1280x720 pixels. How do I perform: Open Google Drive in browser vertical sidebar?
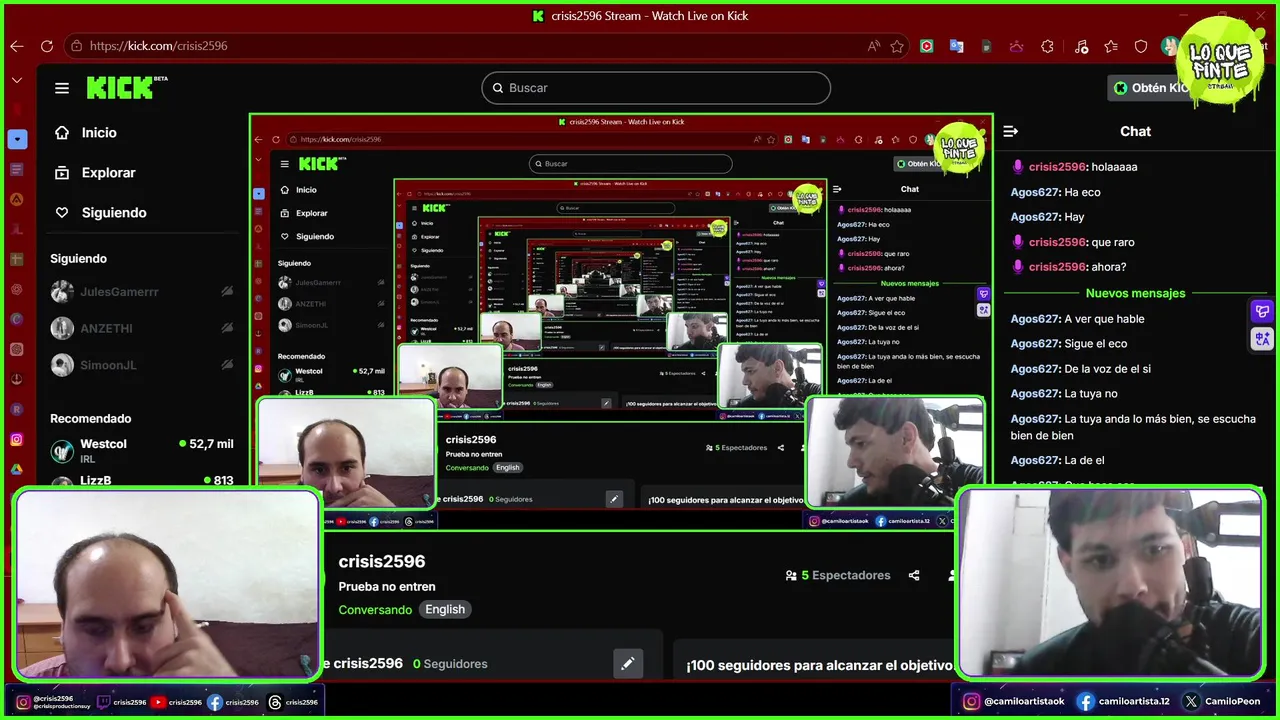[17, 469]
